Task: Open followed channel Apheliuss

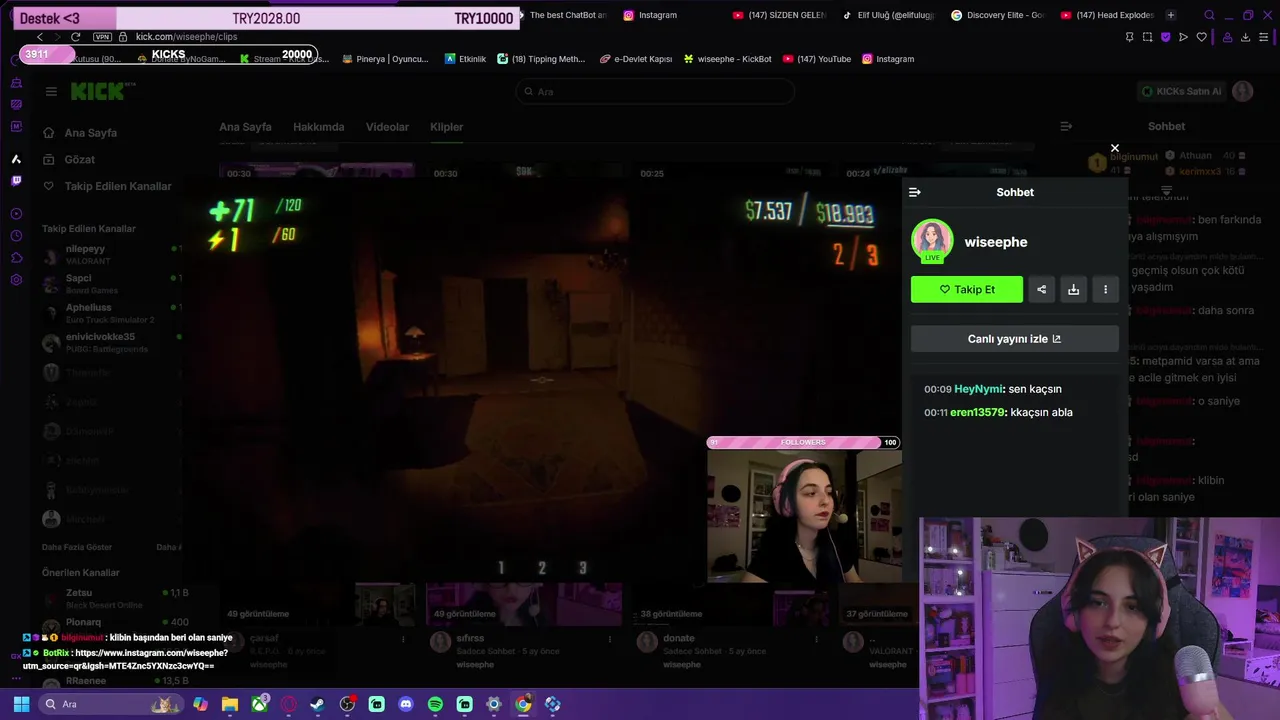Action: (110, 313)
